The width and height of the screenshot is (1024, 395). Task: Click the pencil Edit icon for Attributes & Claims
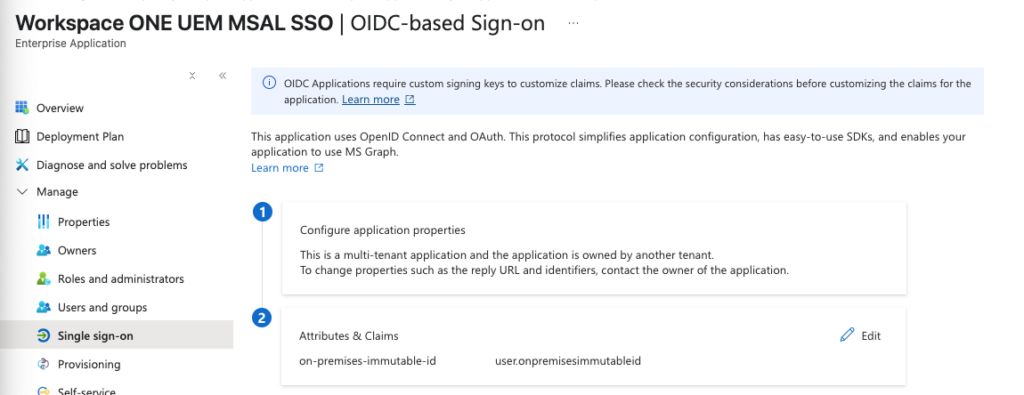click(847, 336)
